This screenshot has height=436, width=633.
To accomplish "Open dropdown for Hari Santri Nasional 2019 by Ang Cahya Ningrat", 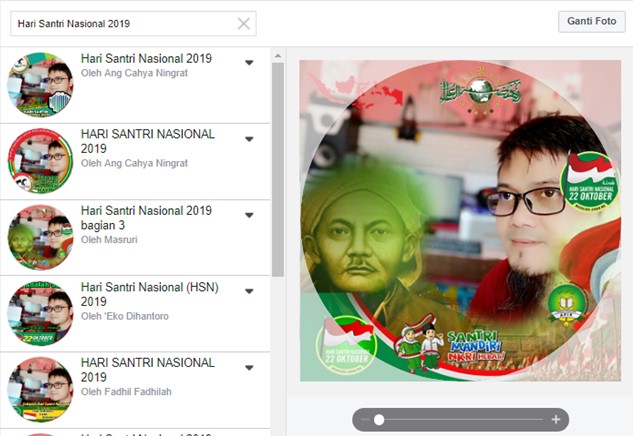I will pyautogui.click(x=249, y=63).
